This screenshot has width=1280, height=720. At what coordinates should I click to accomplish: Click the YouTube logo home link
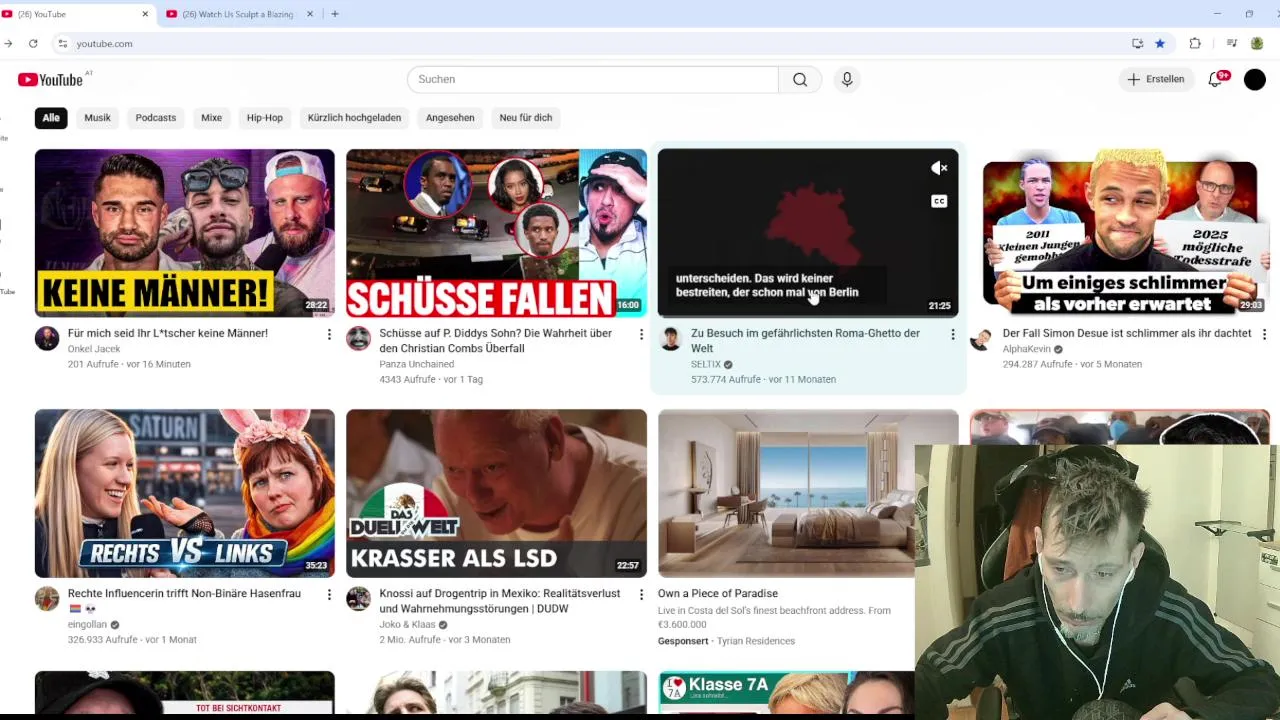[x=50, y=79]
